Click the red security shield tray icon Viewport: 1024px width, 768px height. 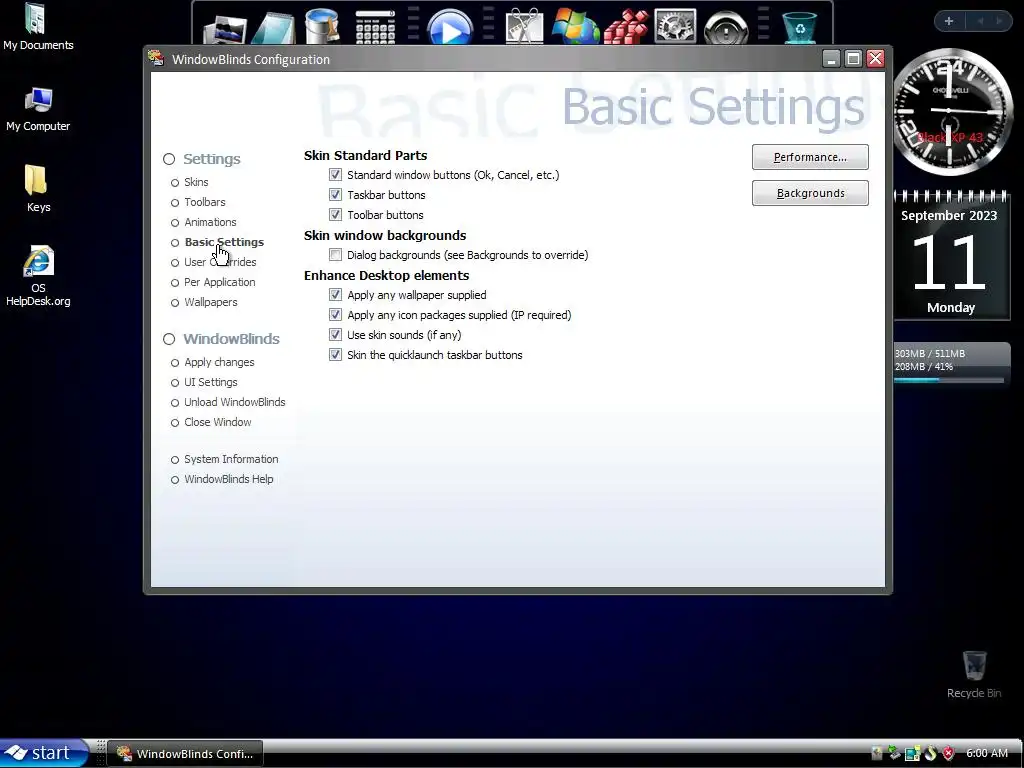[x=948, y=753]
